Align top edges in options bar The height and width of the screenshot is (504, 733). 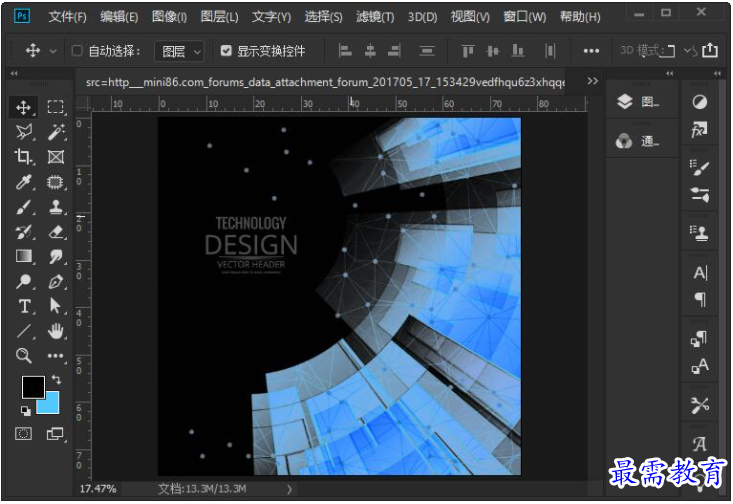coord(468,50)
